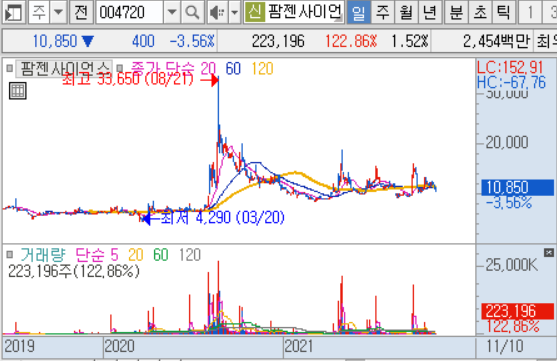The image size is (557, 361).
Task: Click the blue 60 moving average label
Action: [233, 69]
